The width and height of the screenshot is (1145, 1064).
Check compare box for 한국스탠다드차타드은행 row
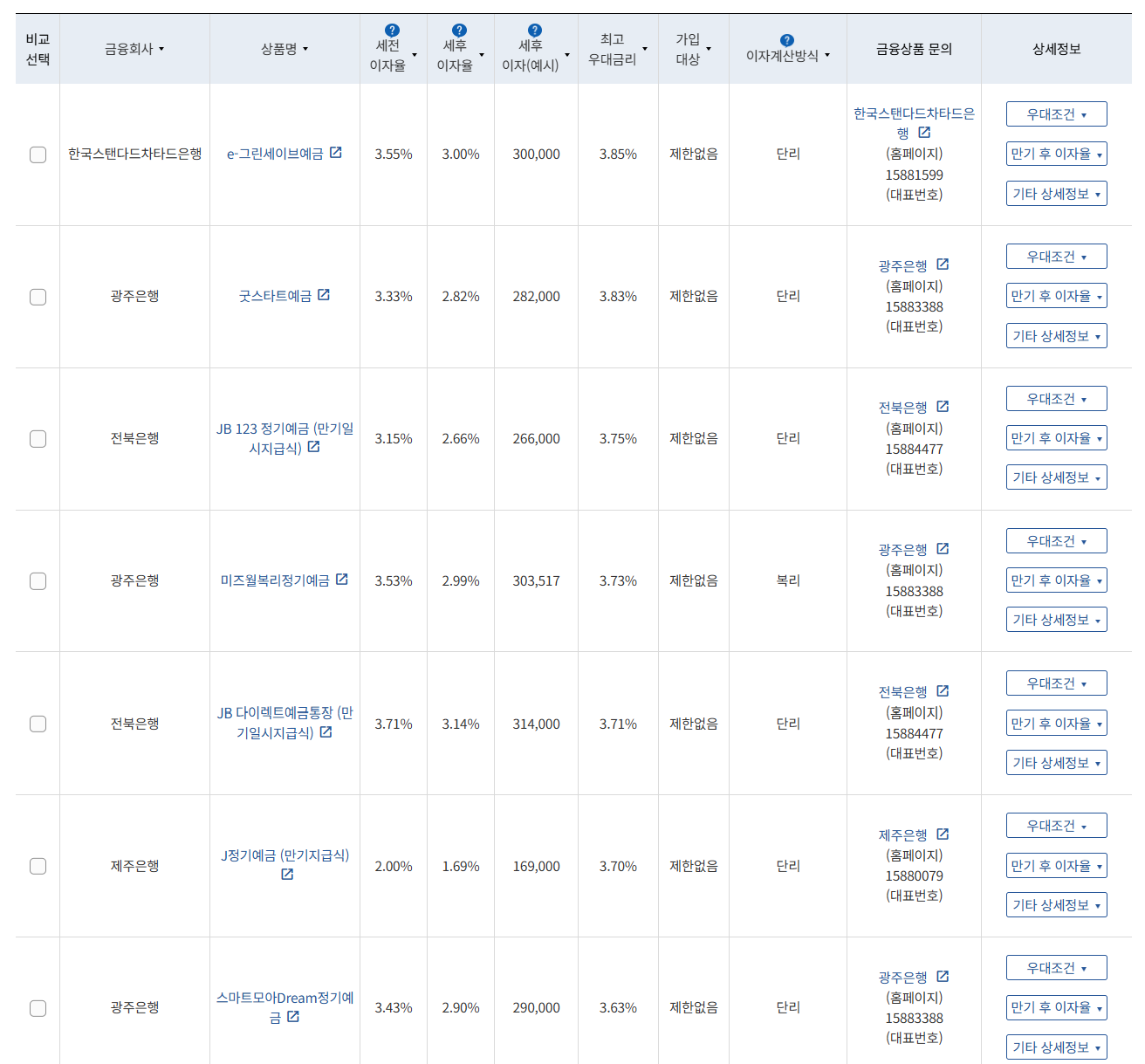[38, 154]
